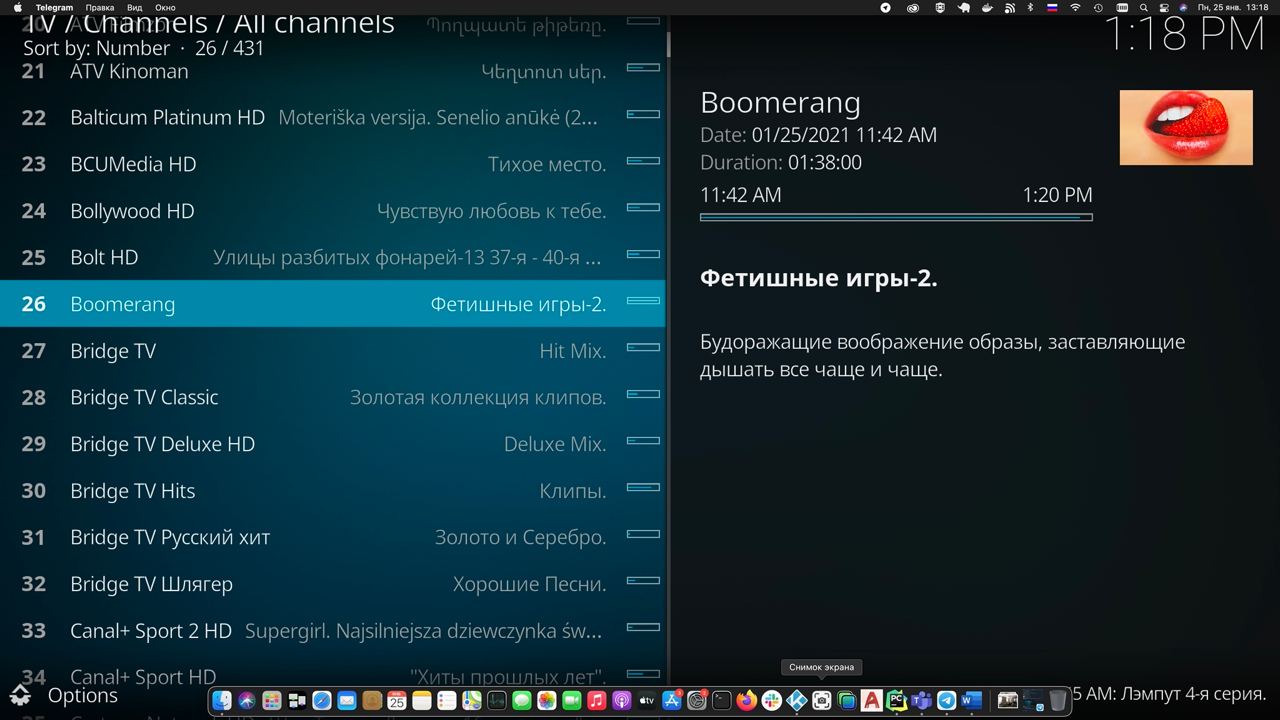This screenshot has width=1280, height=720.
Task: Click the channel list scrollbar
Action: [668, 44]
